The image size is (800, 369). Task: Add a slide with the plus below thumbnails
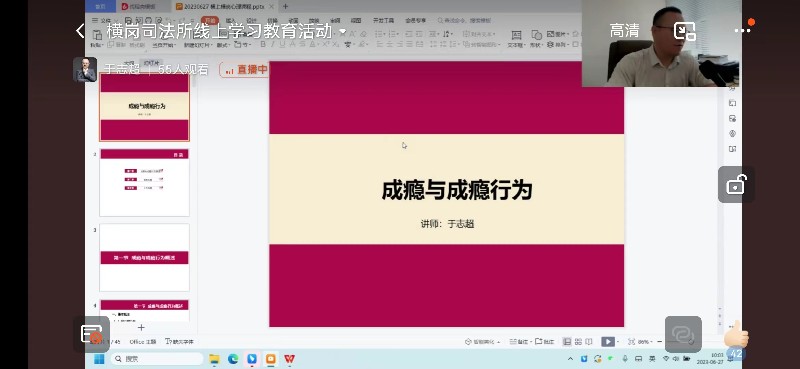pos(141,327)
